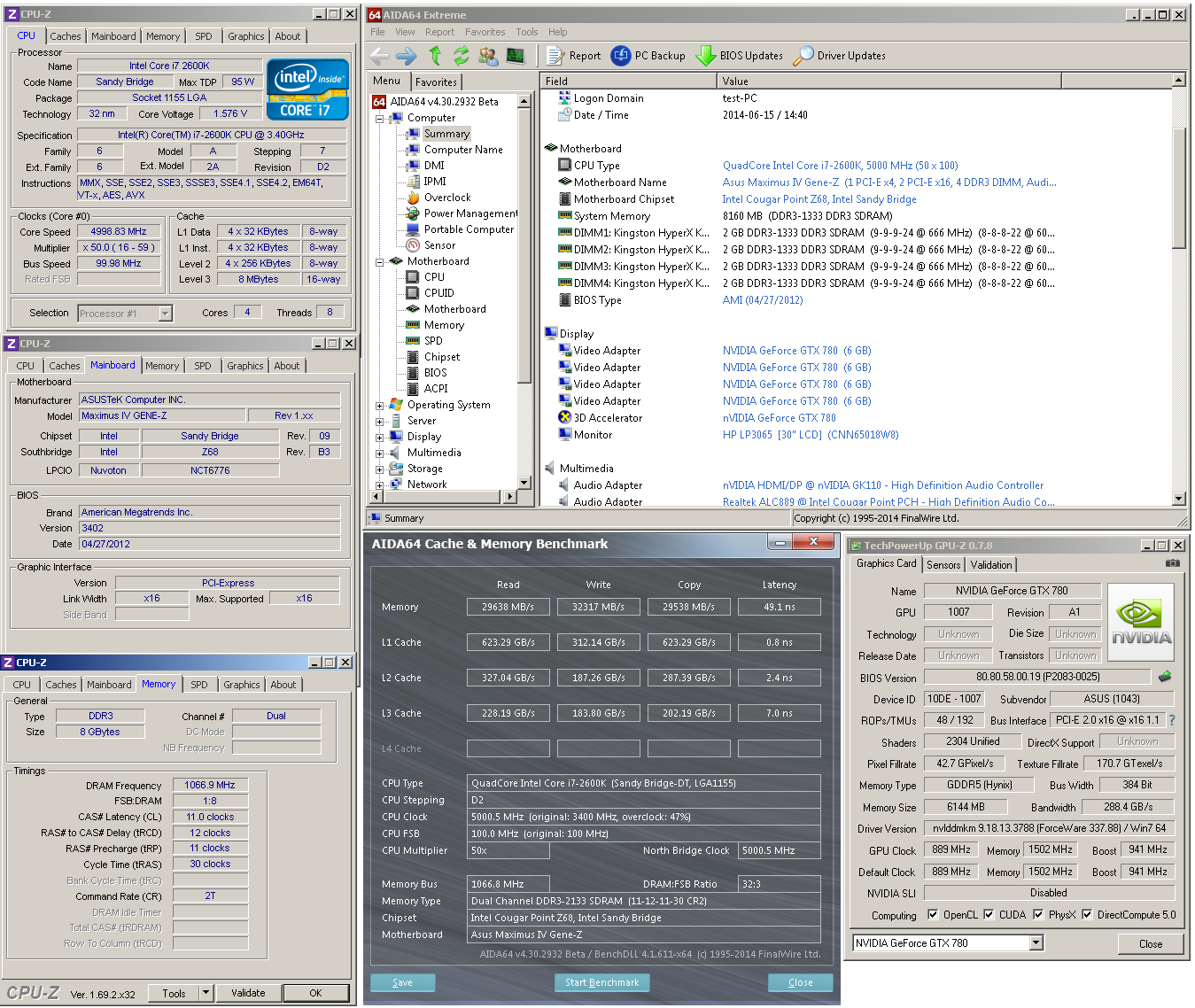1195x1008 pixels.
Task: Open the GPU selection dropdown in GPU-Z
Action: 1036,943
